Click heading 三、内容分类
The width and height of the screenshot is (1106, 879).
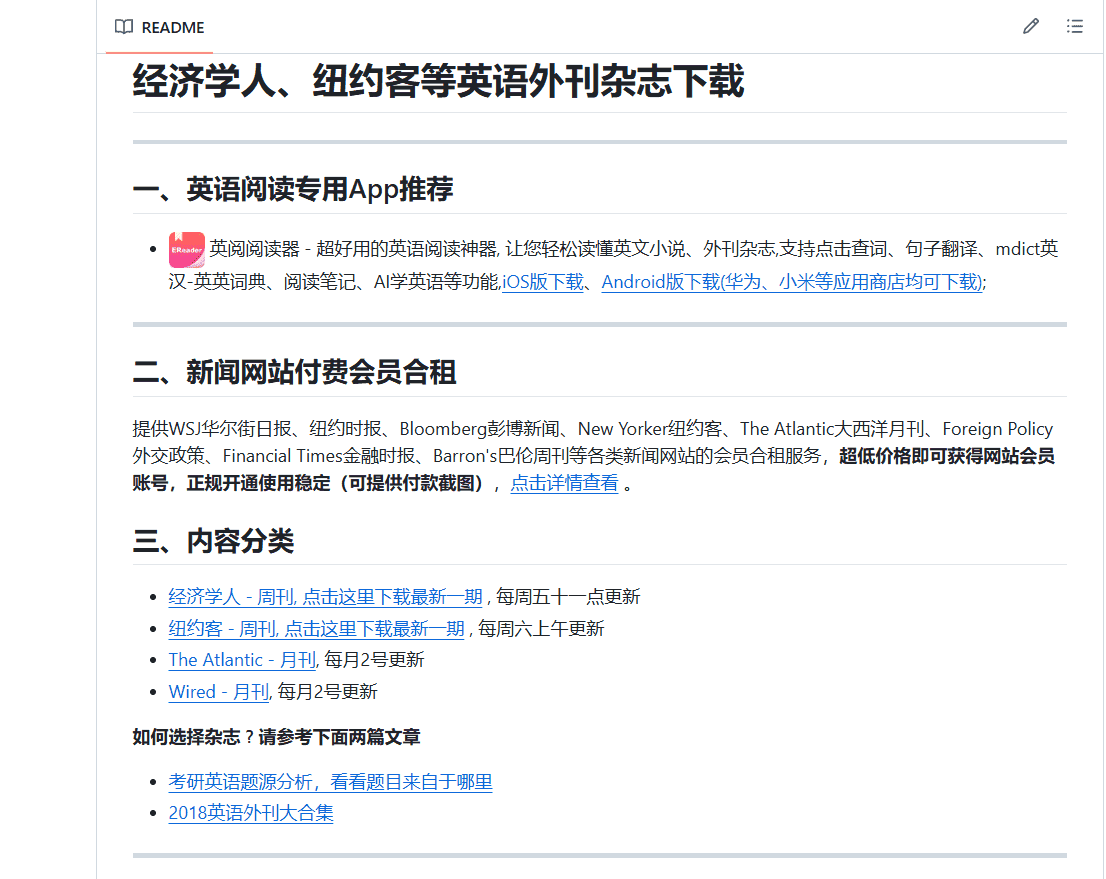tap(213, 541)
